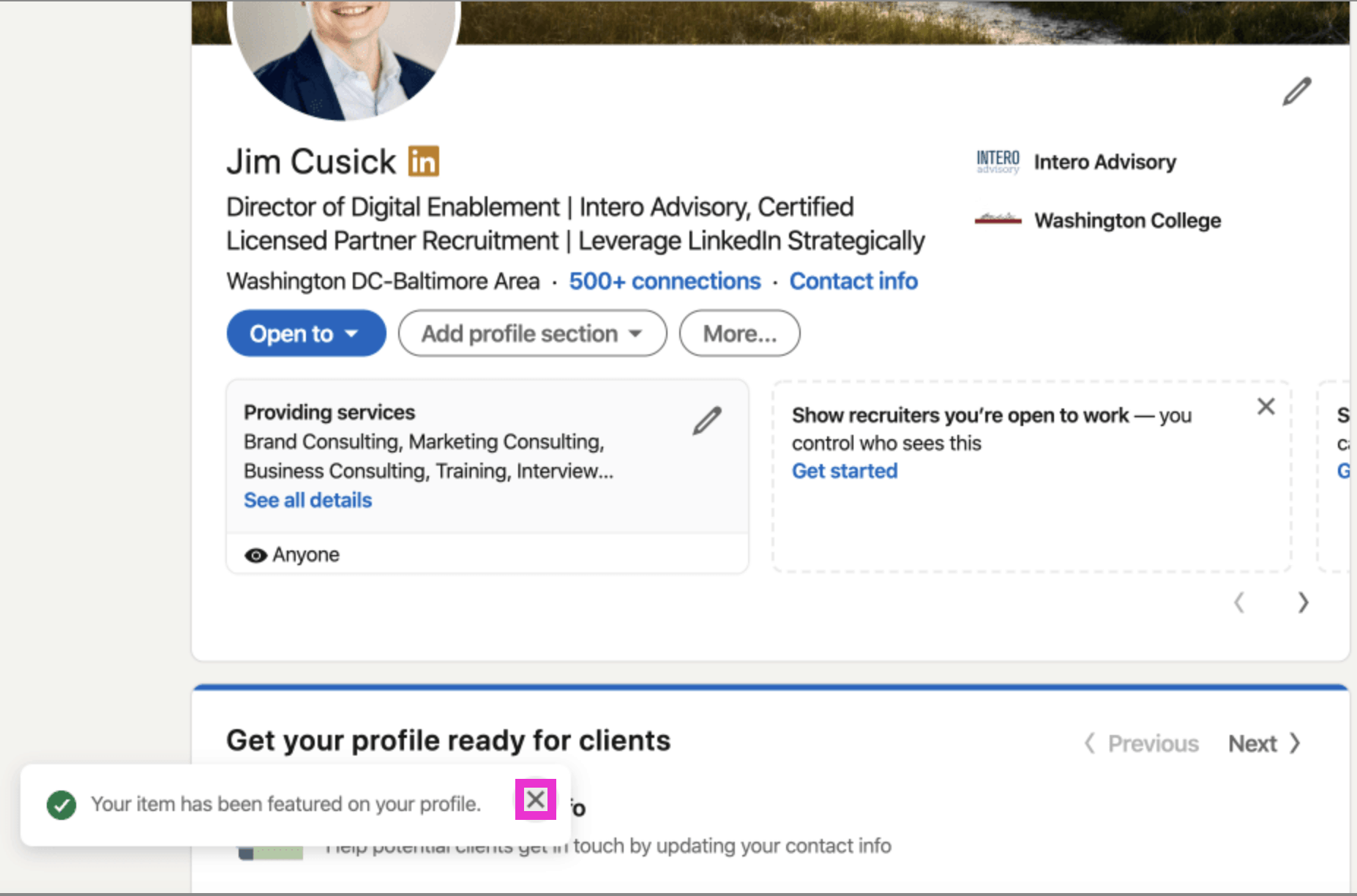1357x896 pixels.
Task: Open Washington College school link
Action: tap(1127, 220)
